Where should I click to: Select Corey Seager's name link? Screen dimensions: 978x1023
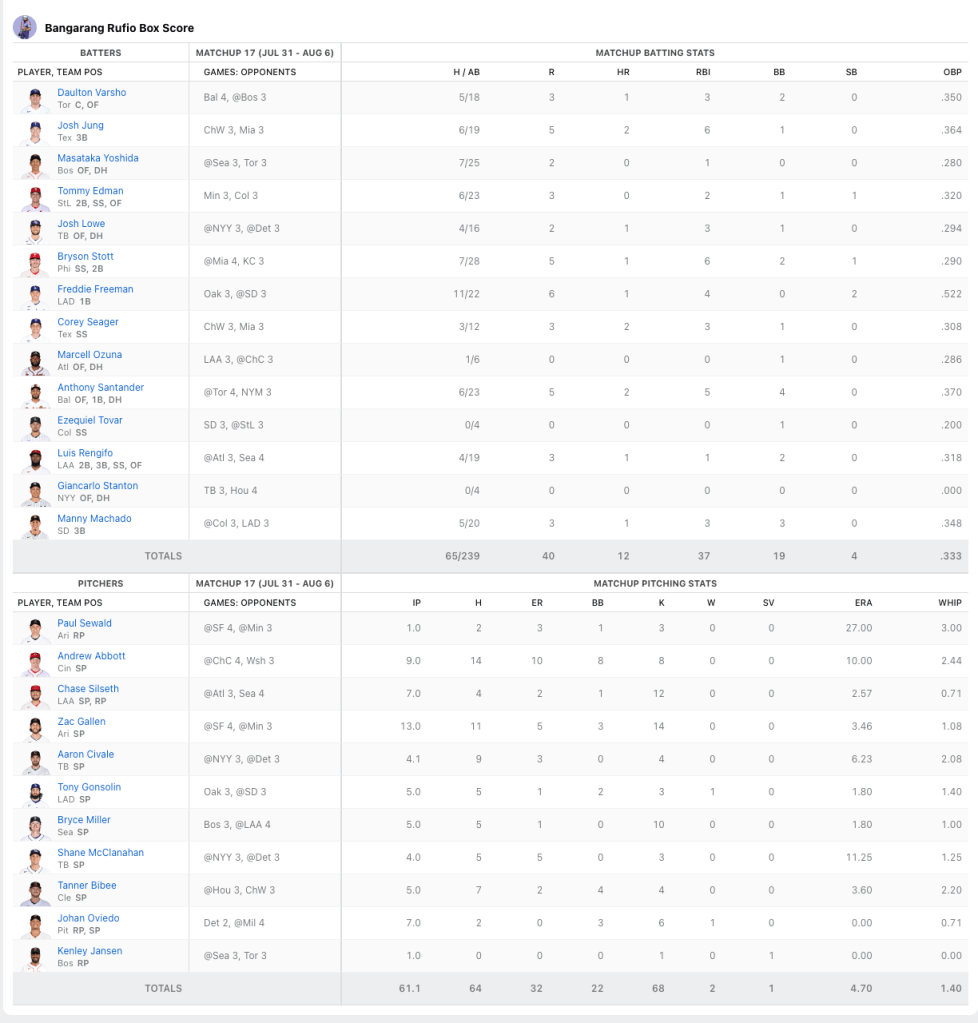point(87,322)
